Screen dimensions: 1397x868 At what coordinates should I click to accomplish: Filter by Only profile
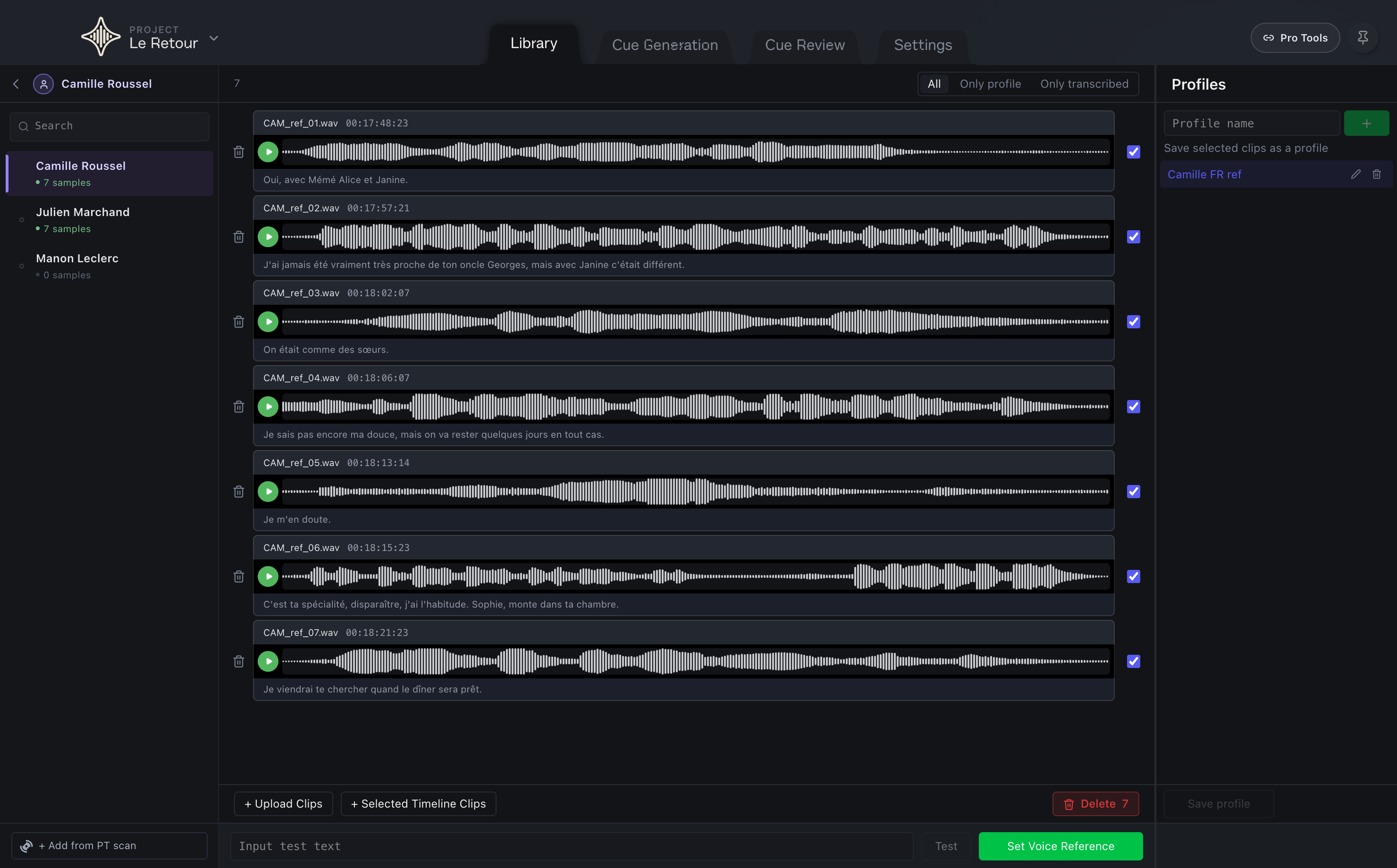990,84
